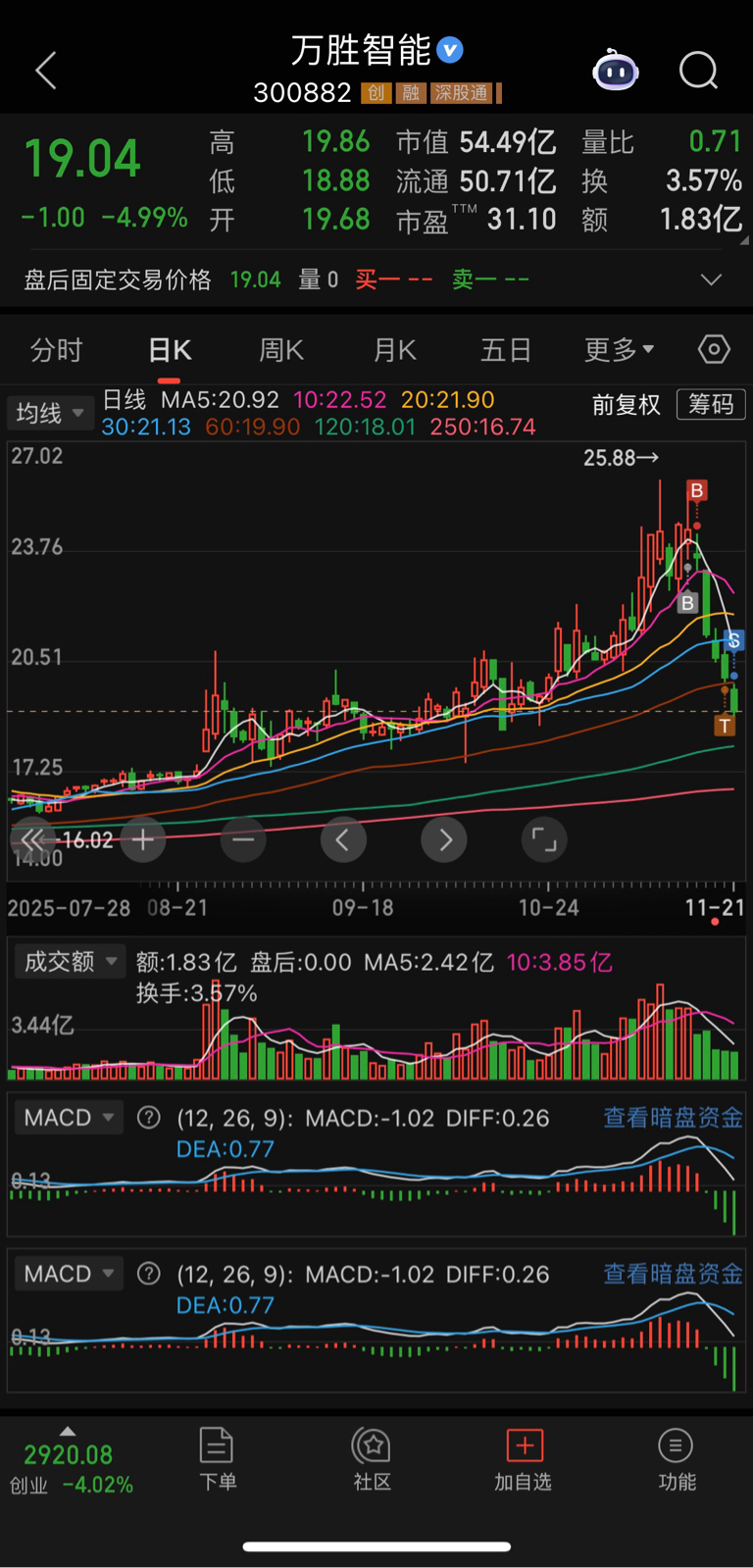Expand the 创业 index bar arrow
Viewport: 753px width, 1568px height.
68,1432
